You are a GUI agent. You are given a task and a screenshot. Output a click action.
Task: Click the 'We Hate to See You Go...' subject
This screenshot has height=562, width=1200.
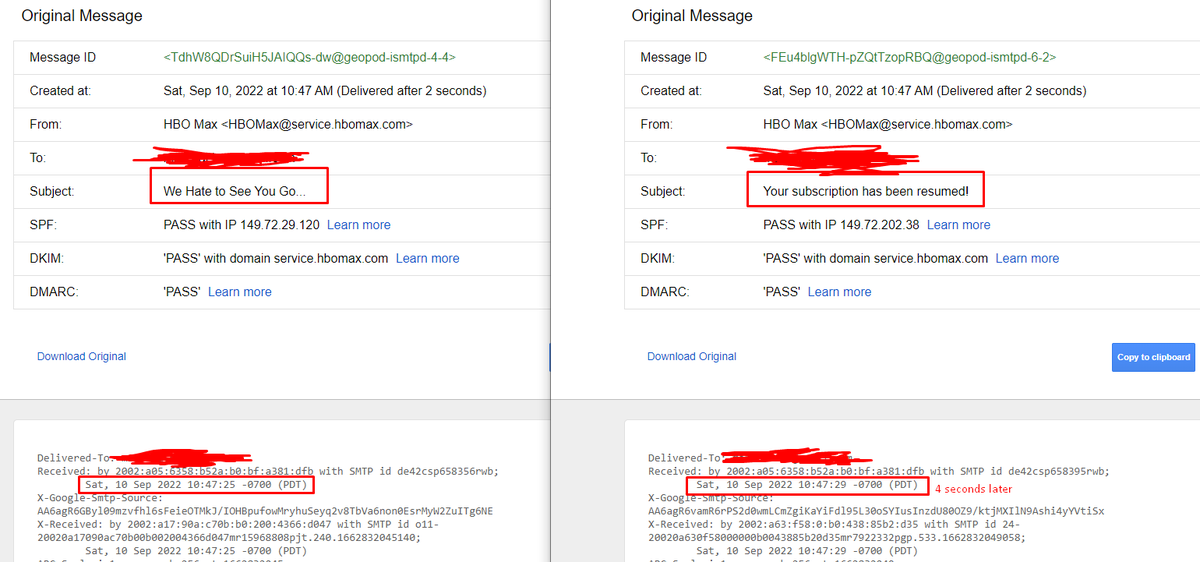point(235,191)
